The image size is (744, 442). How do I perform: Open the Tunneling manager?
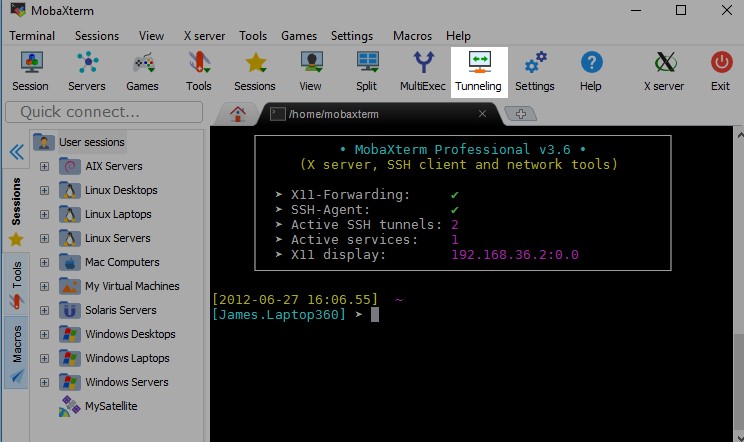point(478,70)
